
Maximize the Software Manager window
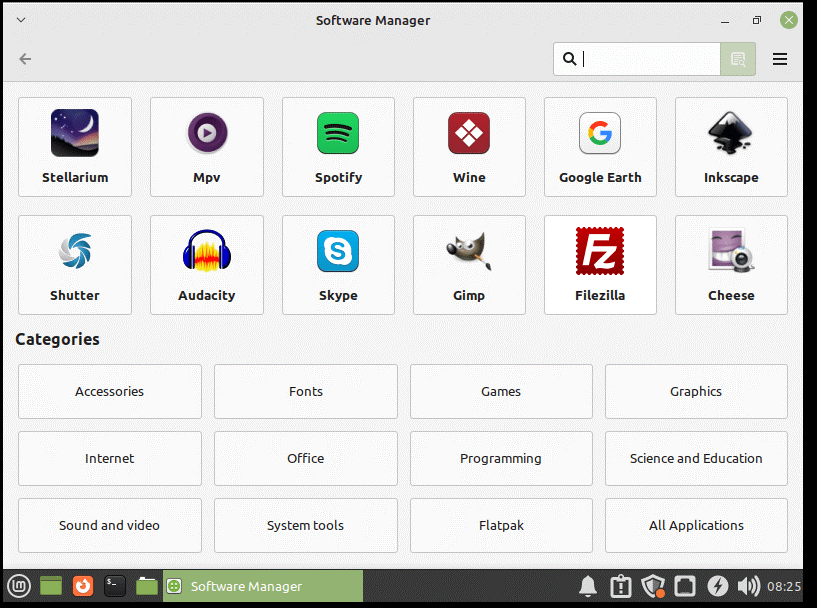click(757, 20)
